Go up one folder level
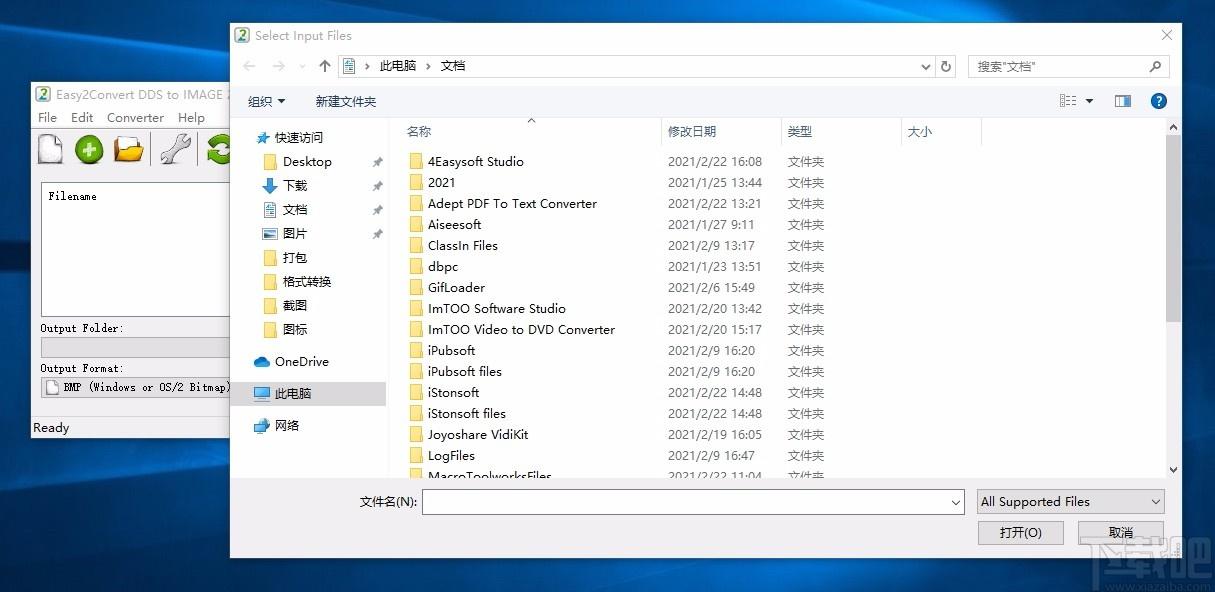 325,66
